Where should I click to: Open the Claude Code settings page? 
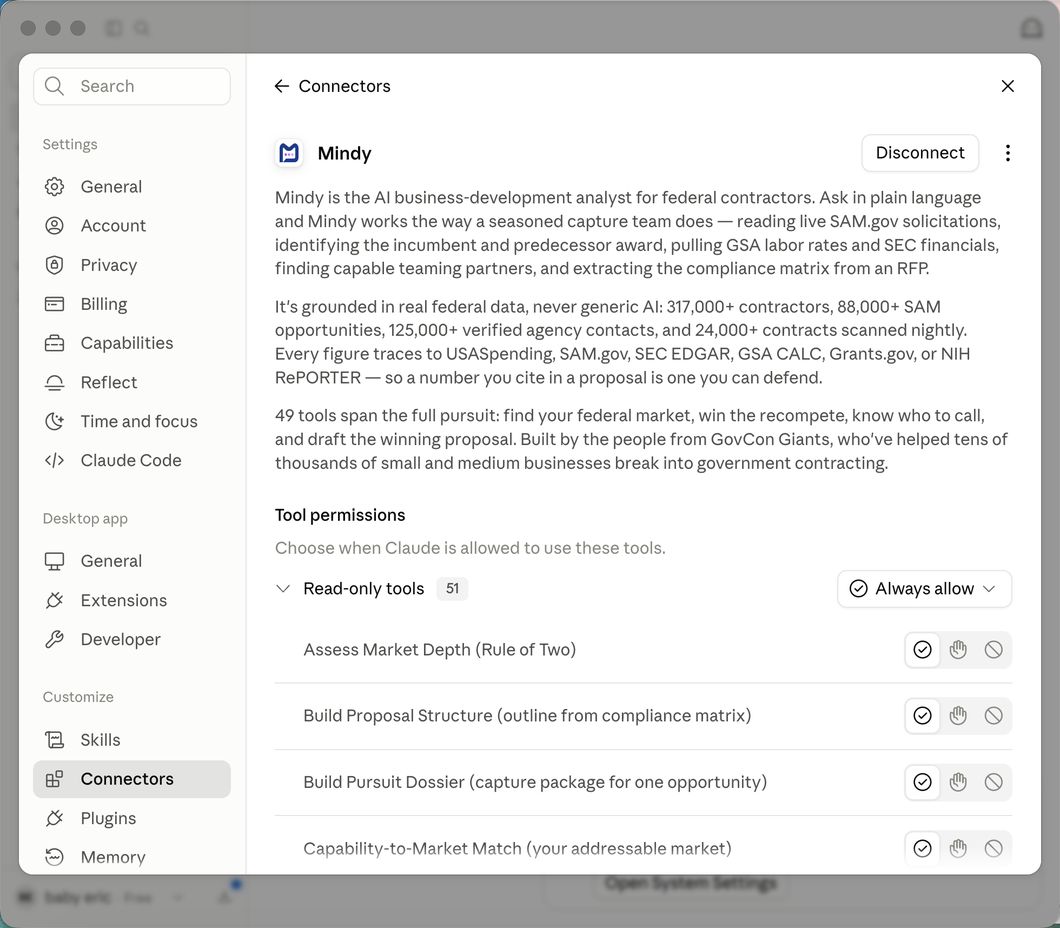pyautogui.click(x=132, y=460)
